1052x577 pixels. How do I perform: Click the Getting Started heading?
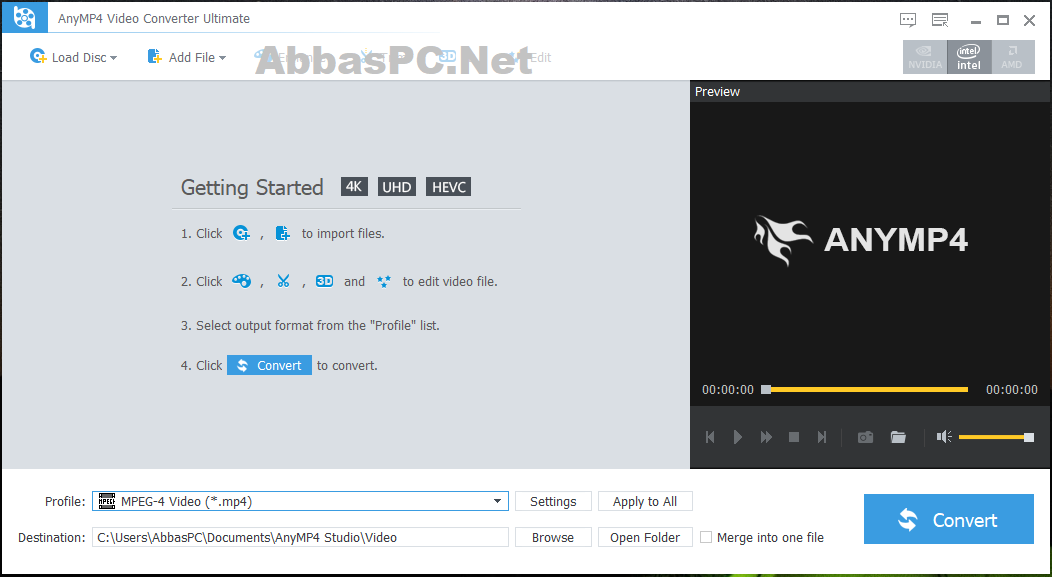252,187
